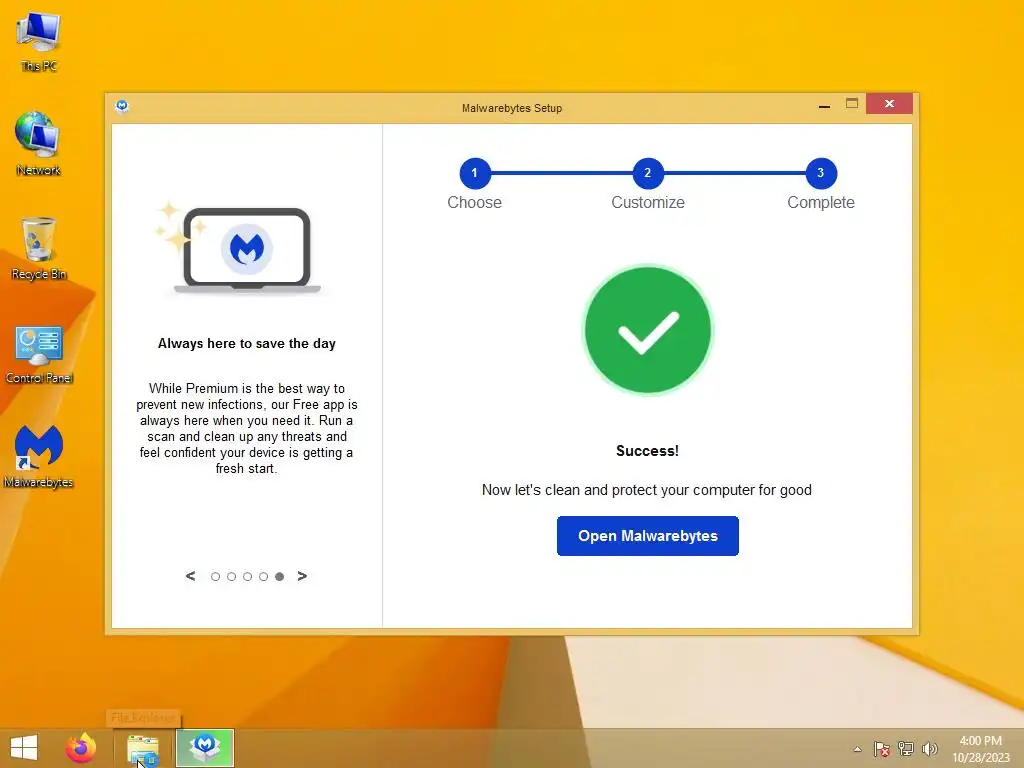Maximize the Malwarebytes Setup window
The width and height of the screenshot is (1024, 768).
(852, 104)
